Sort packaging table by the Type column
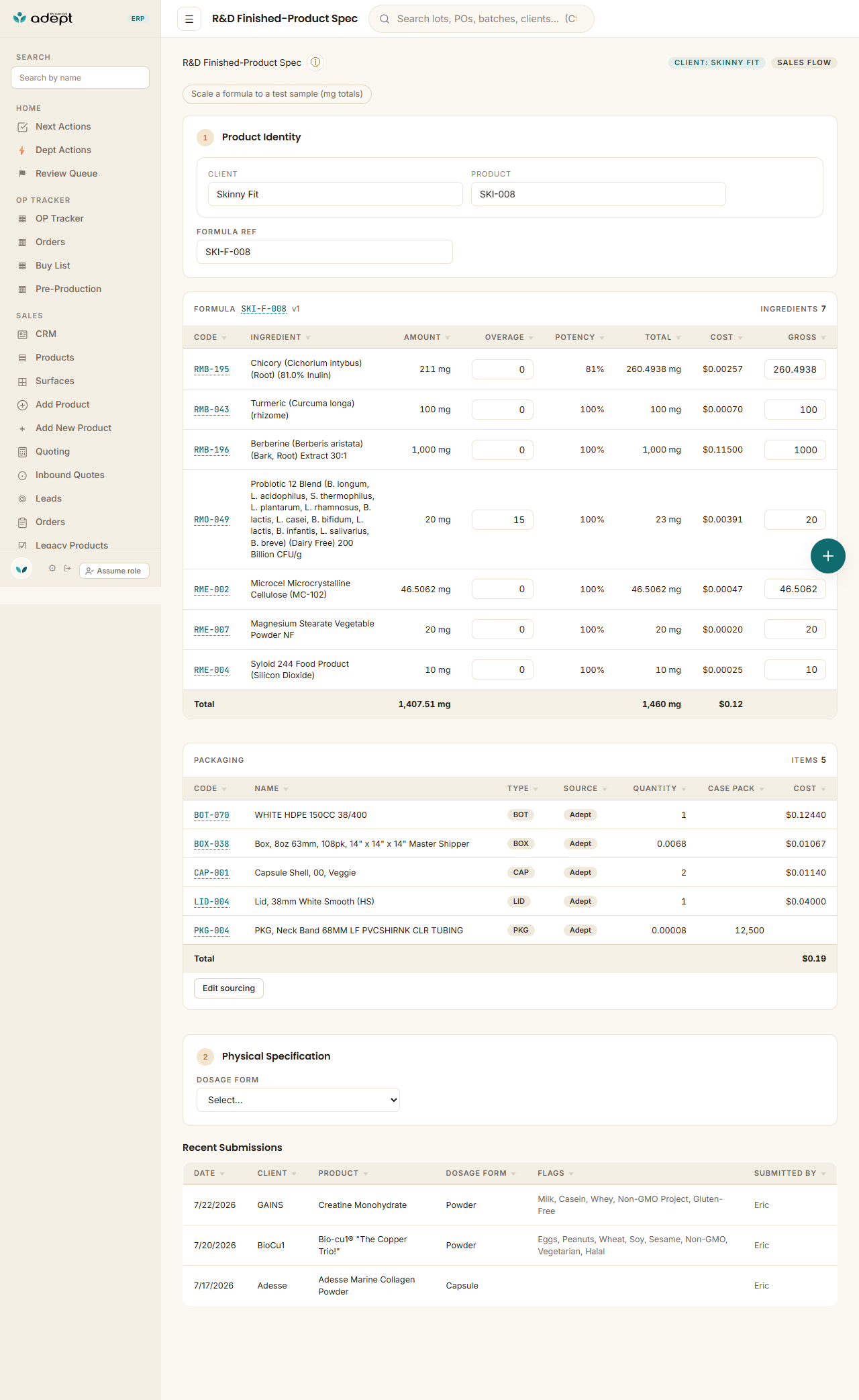 (522, 788)
